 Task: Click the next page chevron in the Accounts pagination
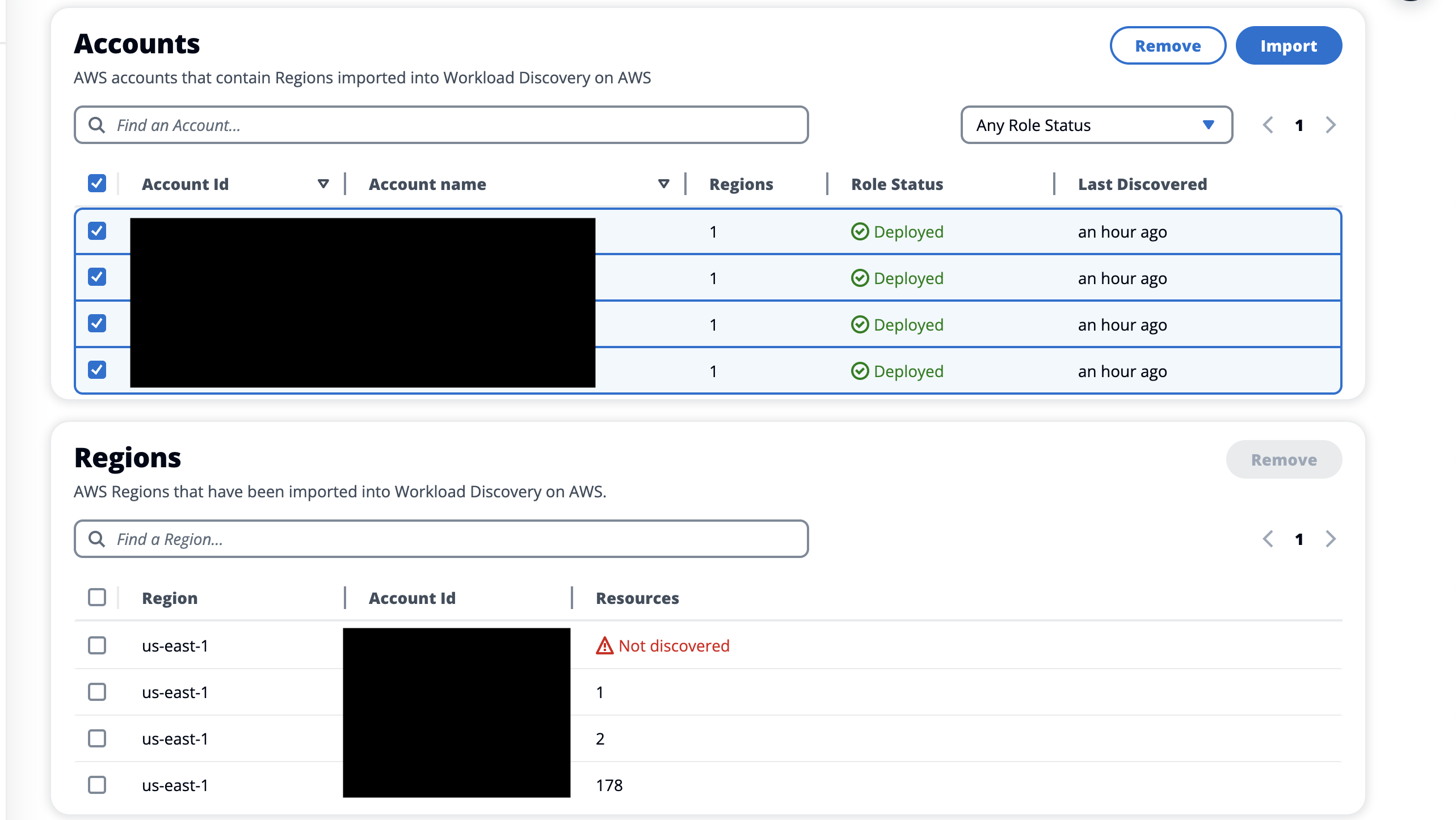[1331, 125]
